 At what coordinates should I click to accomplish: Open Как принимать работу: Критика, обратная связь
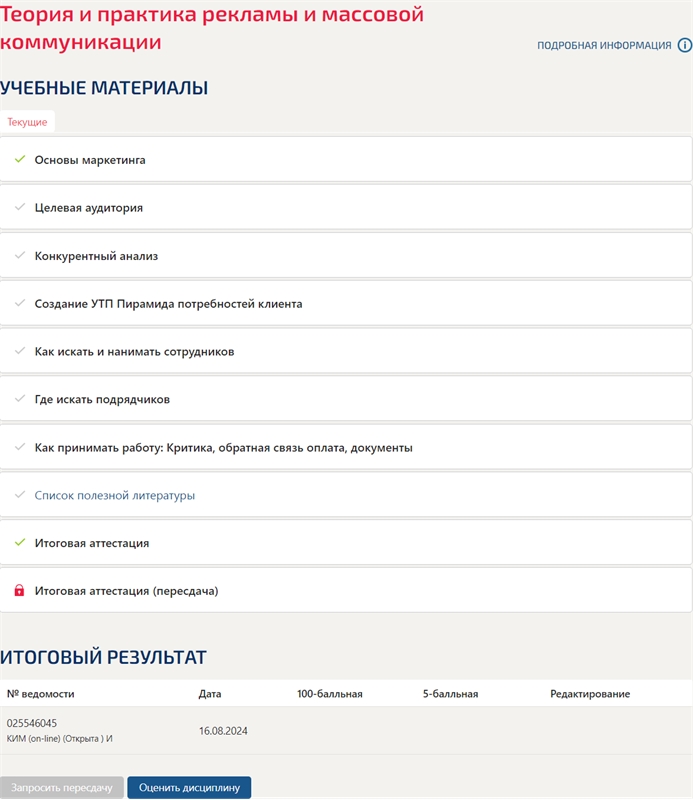point(224,447)
